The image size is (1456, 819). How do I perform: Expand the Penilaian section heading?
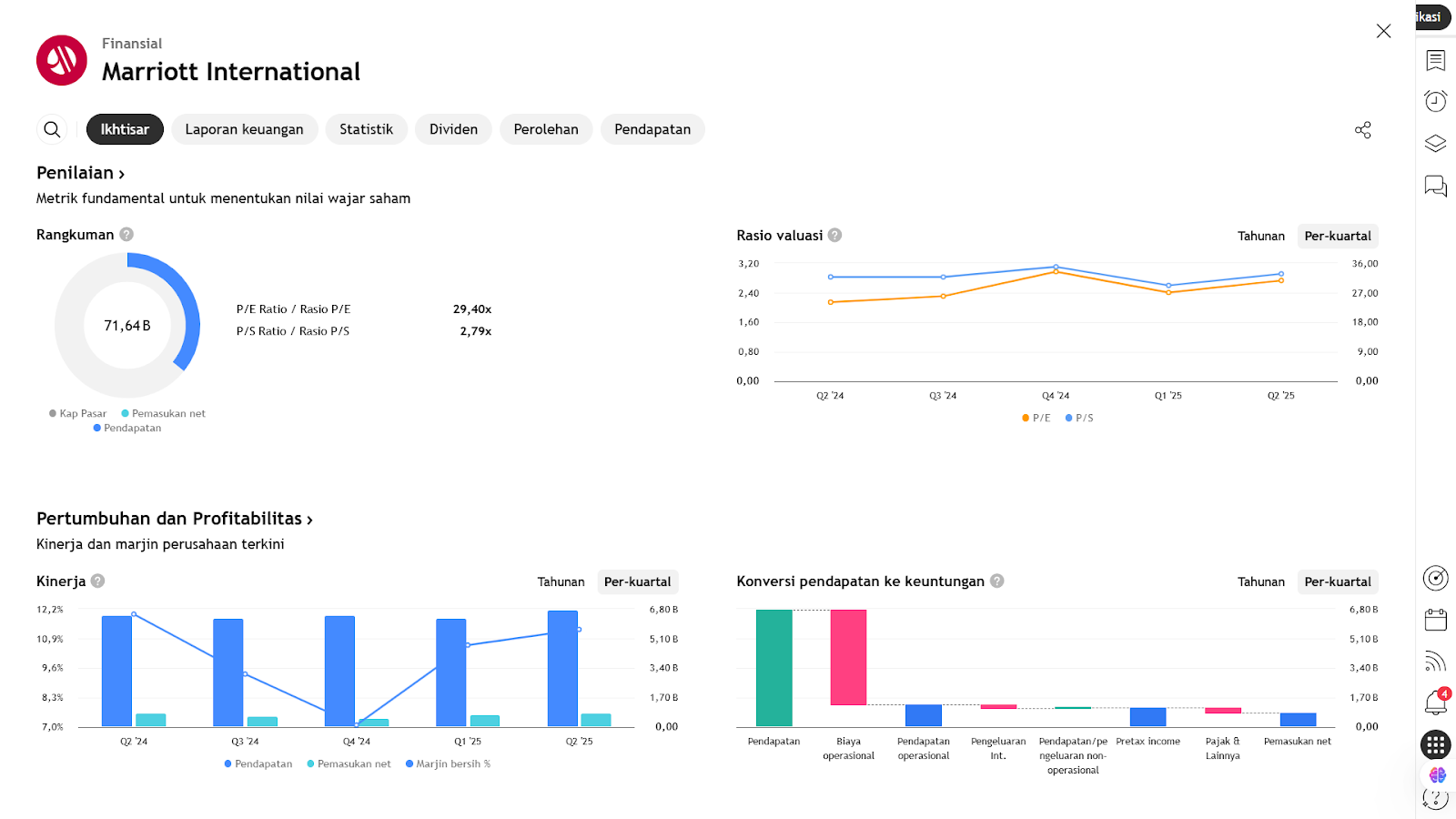[80, 173]
